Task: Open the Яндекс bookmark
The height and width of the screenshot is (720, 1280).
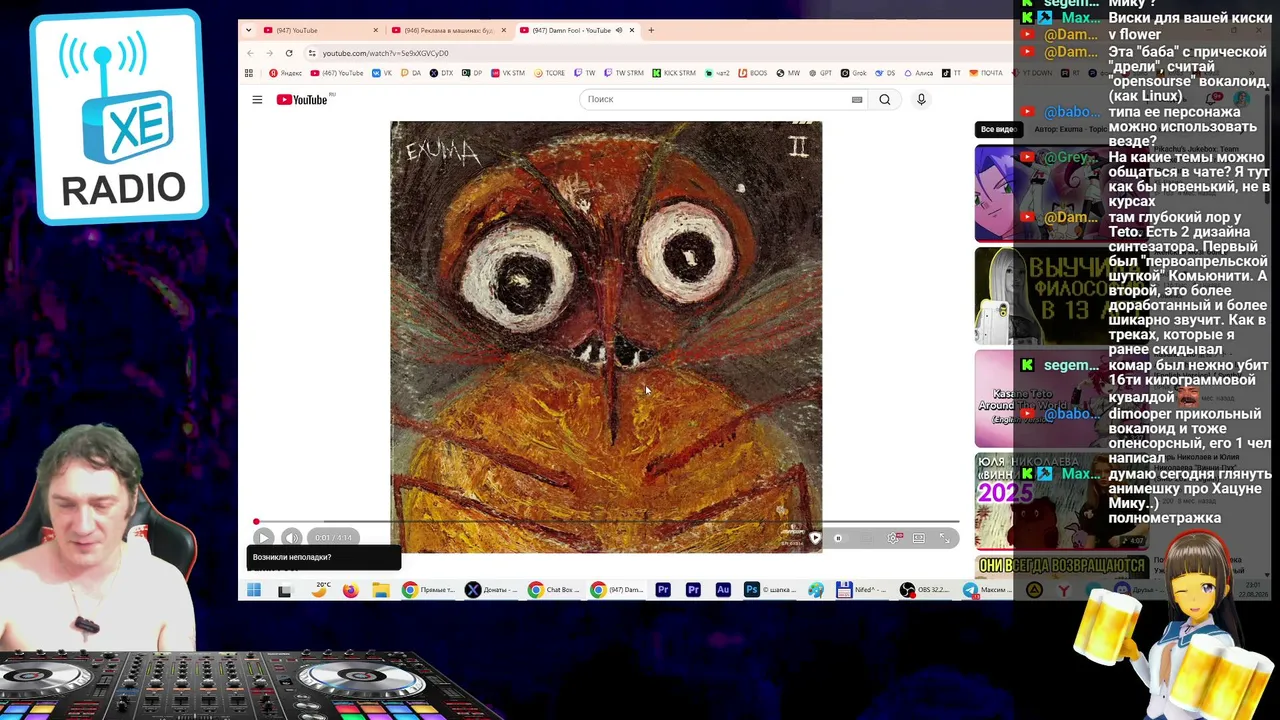Action: tap(286, 73)
